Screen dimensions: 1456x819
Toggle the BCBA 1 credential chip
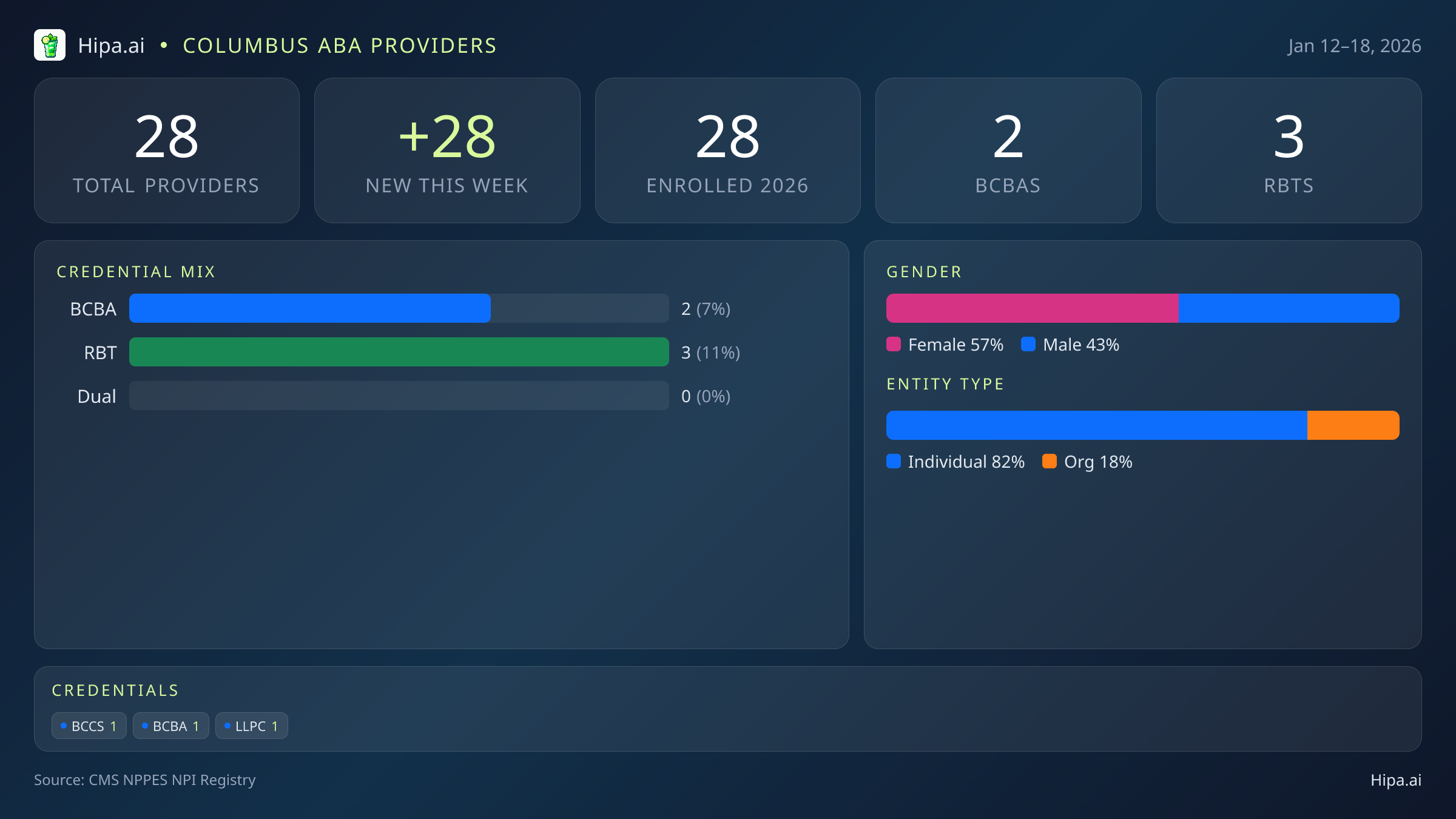coord(170,725)
